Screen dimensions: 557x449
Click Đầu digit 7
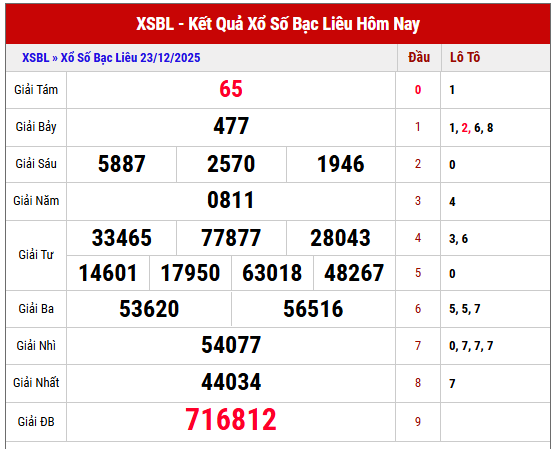coord(418,346)
